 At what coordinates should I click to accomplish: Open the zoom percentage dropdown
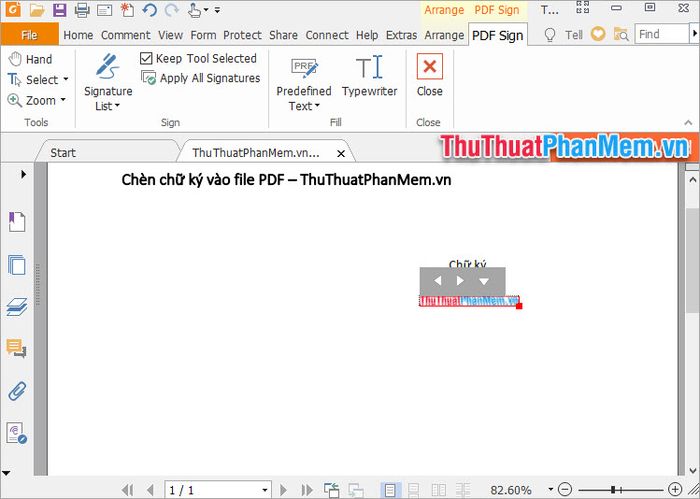tap(550, 490)
